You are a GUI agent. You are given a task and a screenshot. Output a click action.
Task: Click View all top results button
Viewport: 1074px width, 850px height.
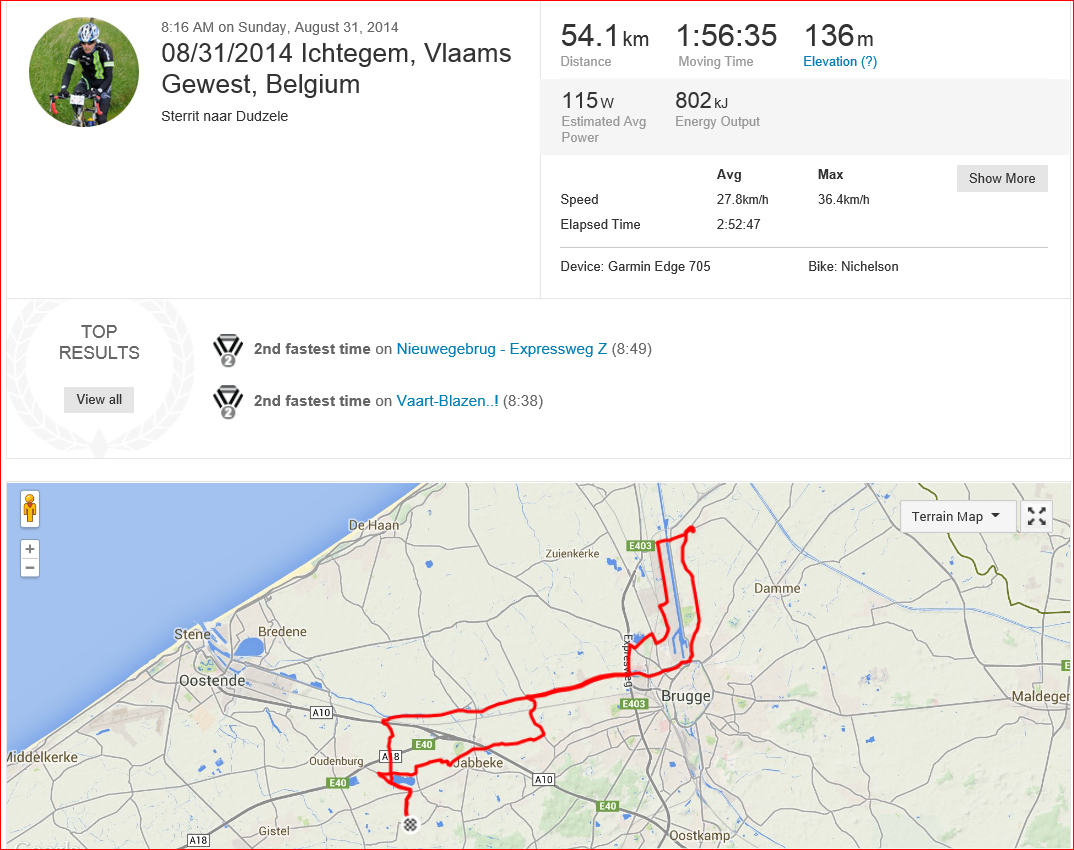(x=99, y=399)
